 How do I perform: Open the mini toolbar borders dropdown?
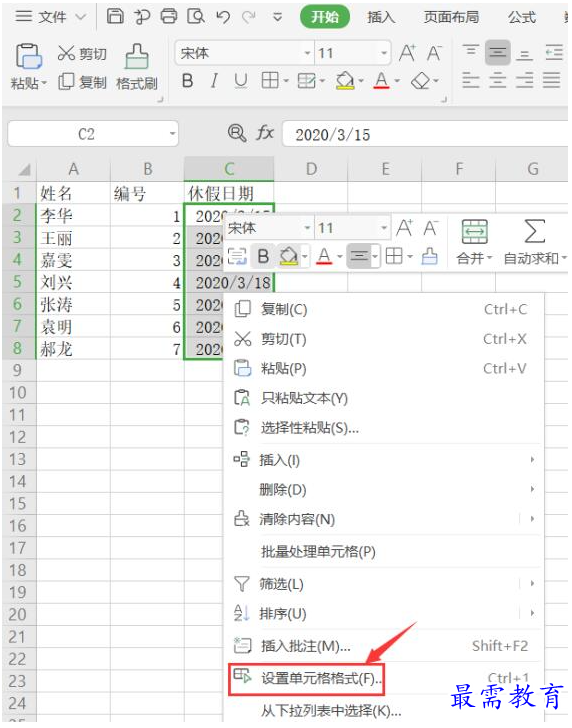[x=411, y=256]
